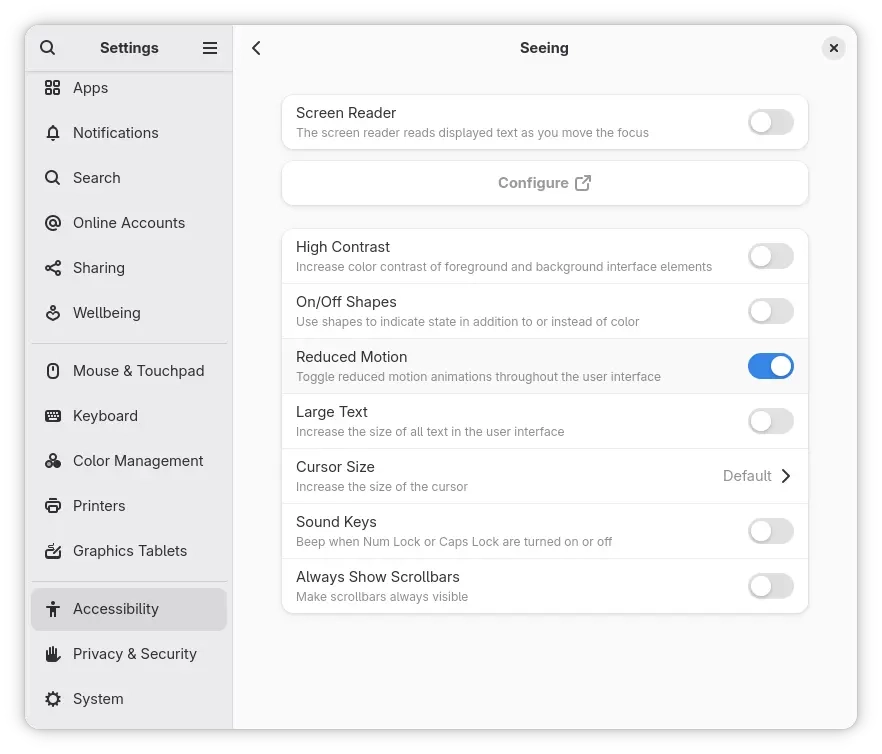Toggle Large Text on
The width and height of the screenshot is (882, 754).
pos(770,421)
